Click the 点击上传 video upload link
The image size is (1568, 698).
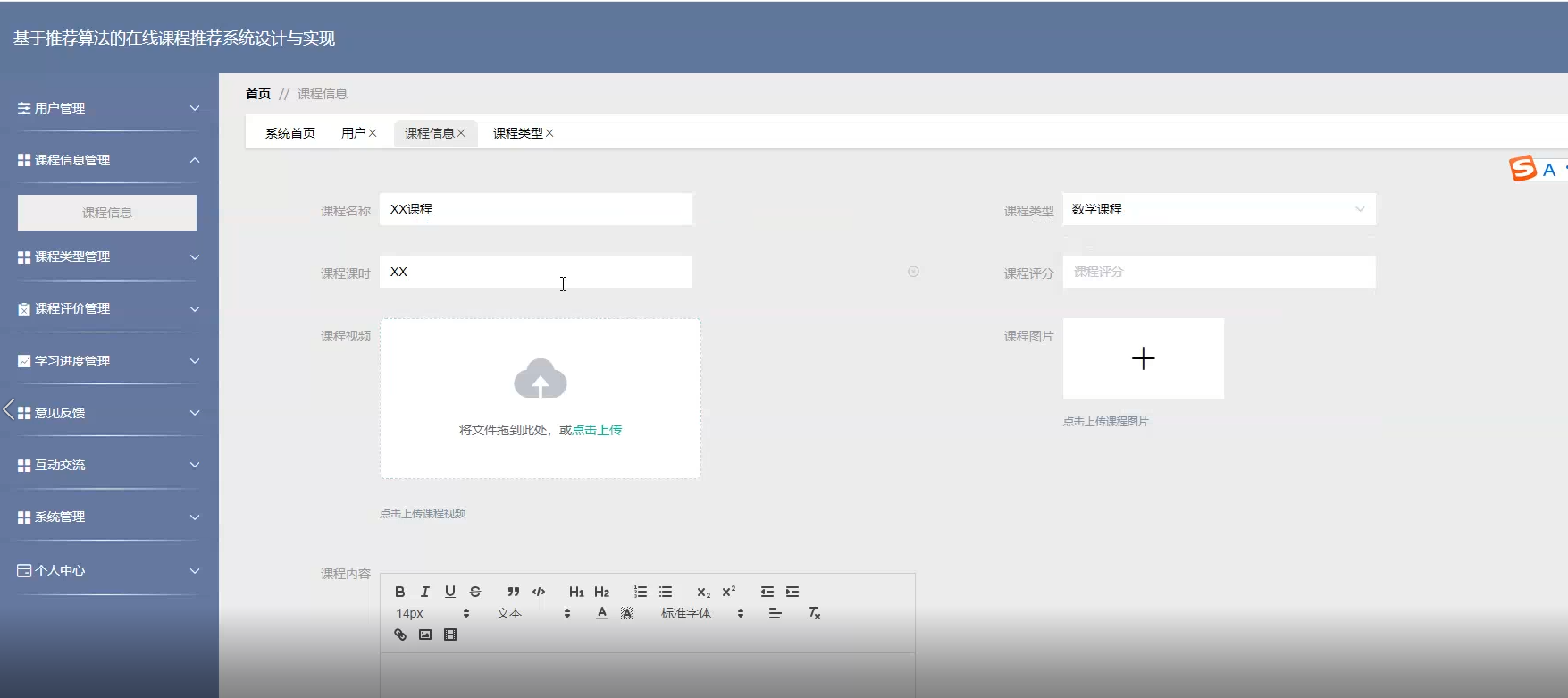[x=597, y=430]
